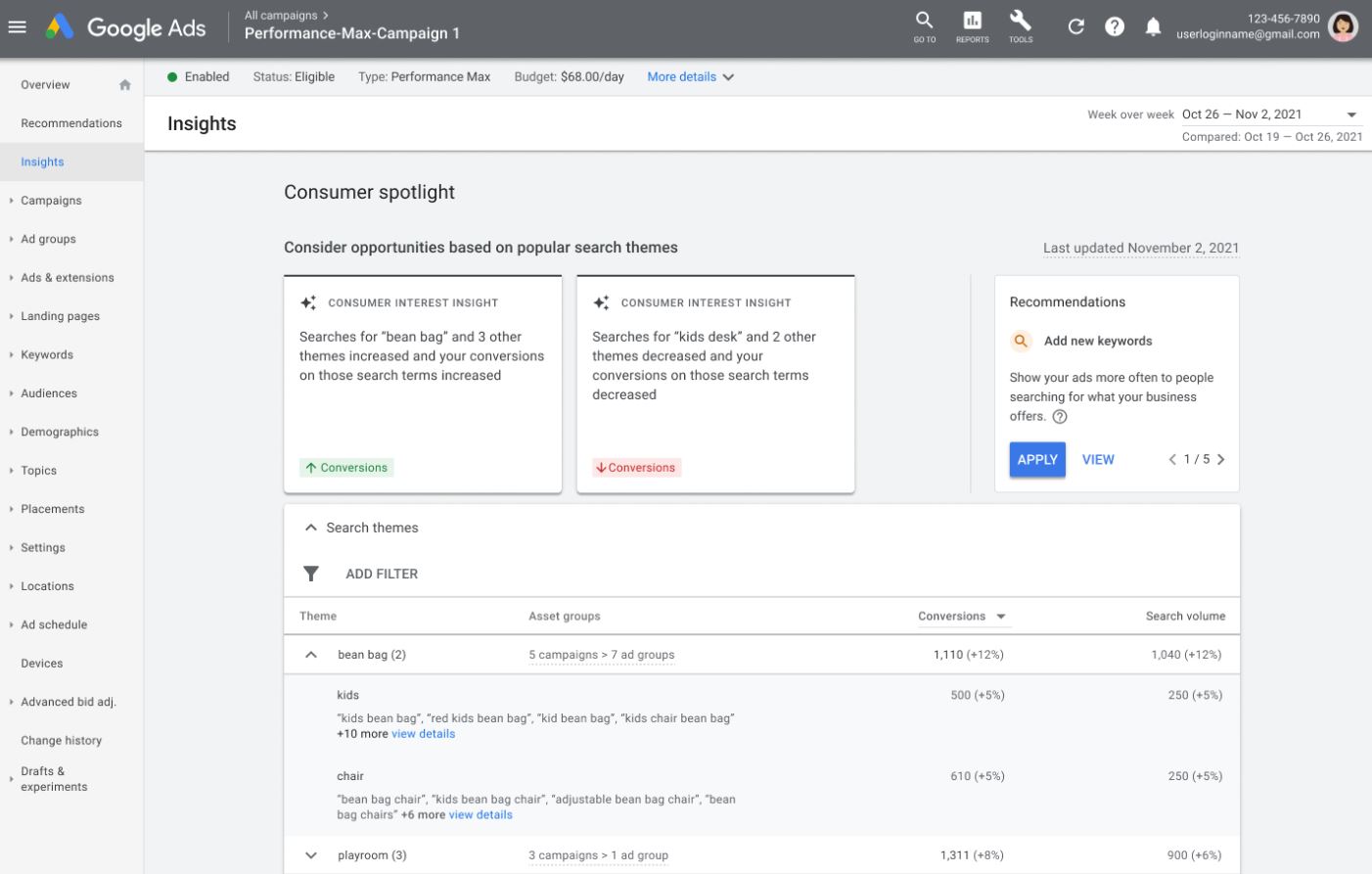Click All campaigns breadcrumb
Image resolution: width=1372 pixels, height=874 pixels.
pos(281,15)
